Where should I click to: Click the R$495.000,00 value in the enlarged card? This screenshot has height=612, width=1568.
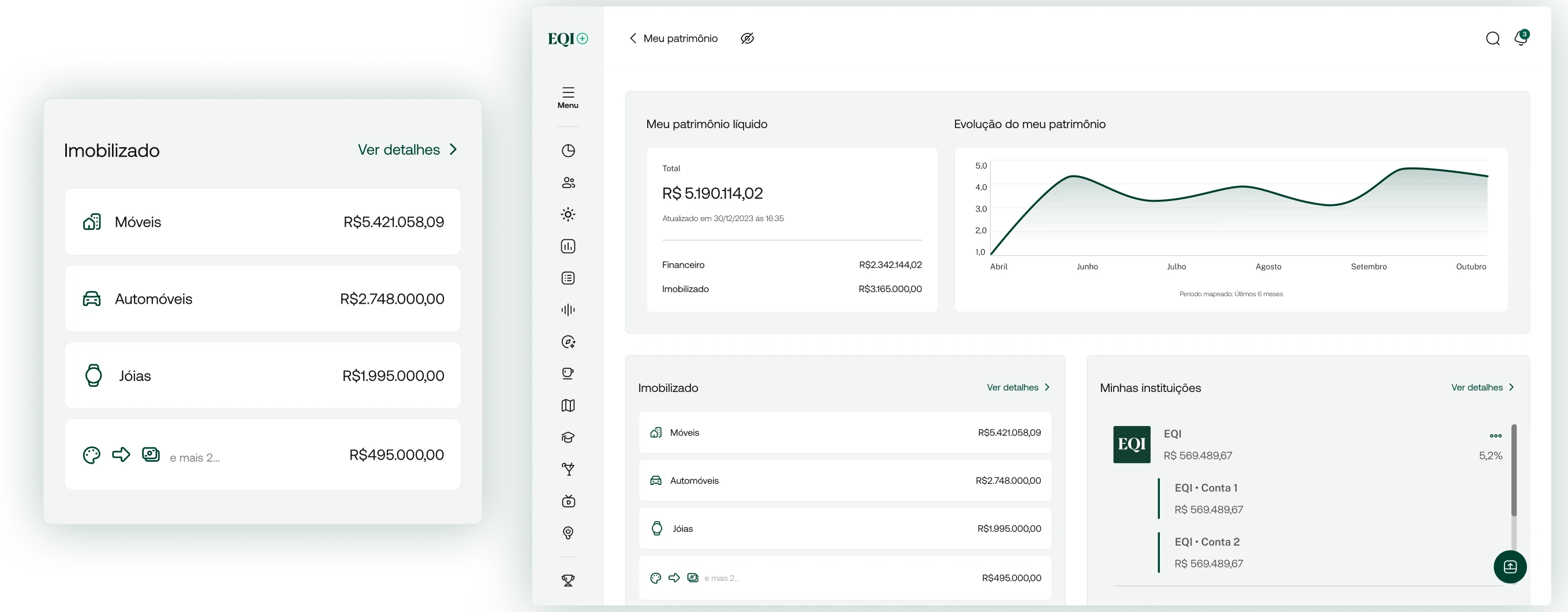pyautogui.click(x=397, y=455)
